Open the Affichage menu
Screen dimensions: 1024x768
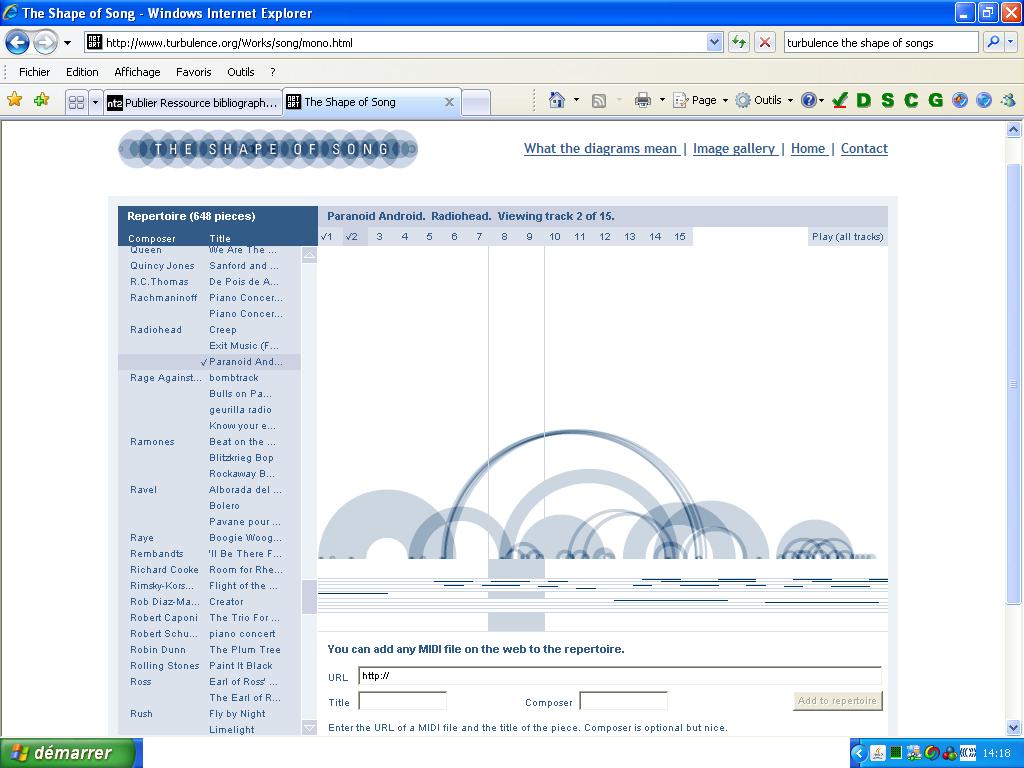pos(137,72)
